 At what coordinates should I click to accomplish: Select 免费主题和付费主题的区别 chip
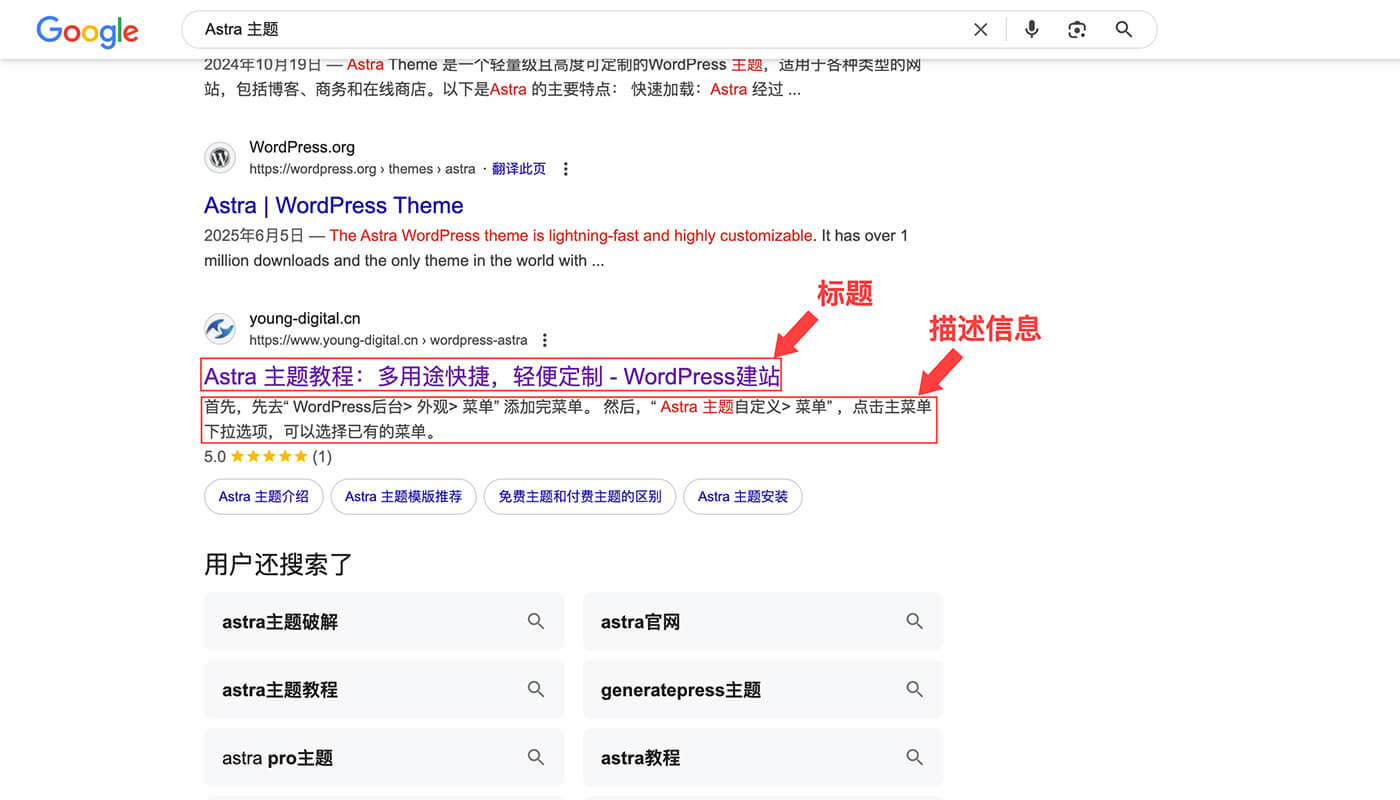pyautogui.click(x=580, y=496)
